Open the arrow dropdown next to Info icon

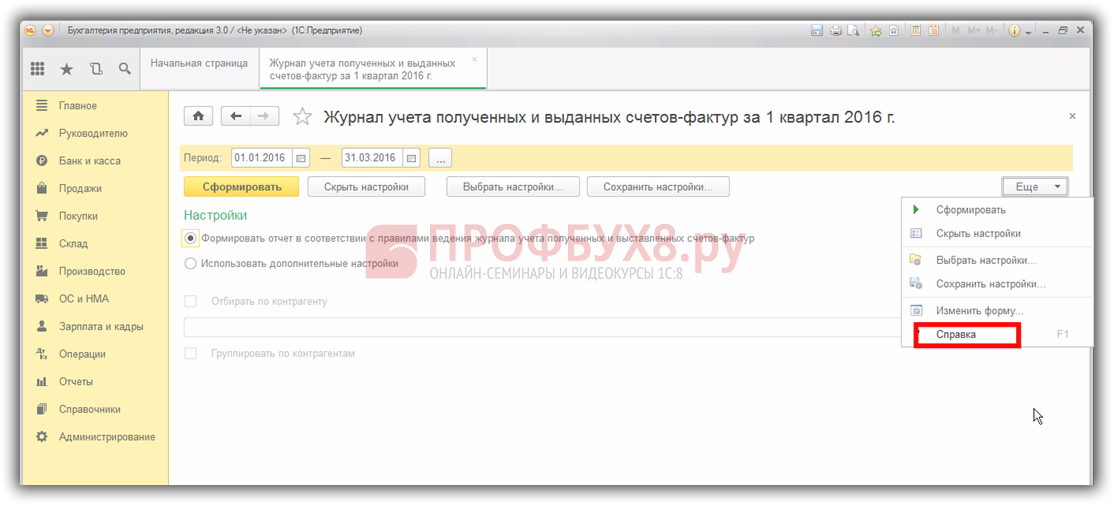click(x=1028, y=33)
